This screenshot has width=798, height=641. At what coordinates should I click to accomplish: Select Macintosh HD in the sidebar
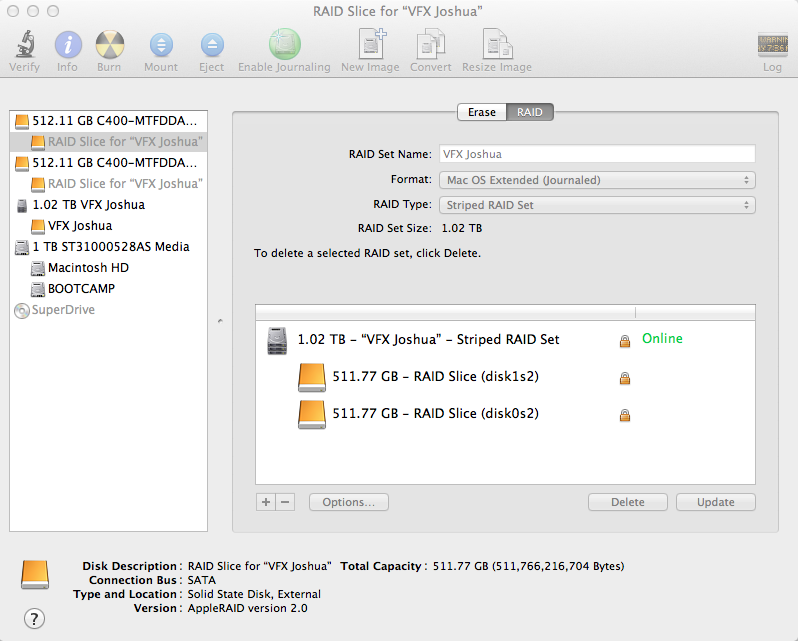pyautogui.click(x=108, y=268)
